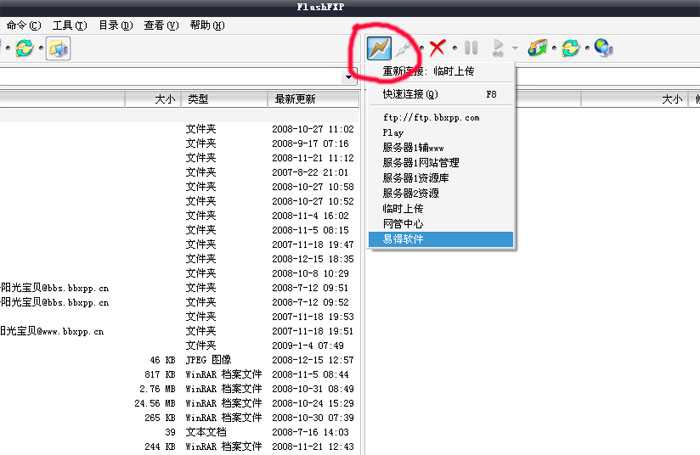The width and height of the screenshot is (700, 455).
Task: Select the 817 KB WinRAR archive row
Action: 179,374
